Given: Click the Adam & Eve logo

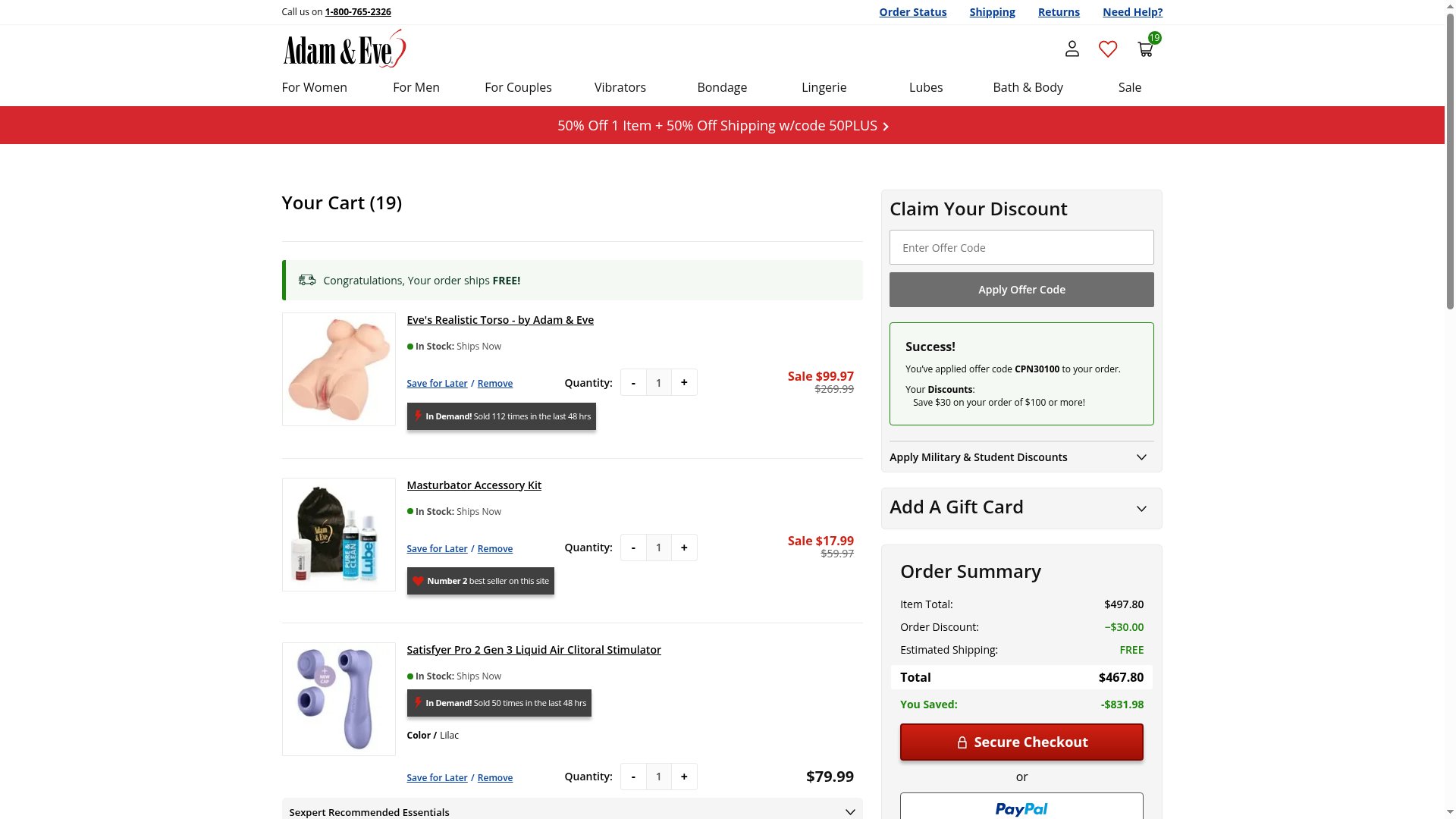Looking at the screenshot, I should pos(344,49).
